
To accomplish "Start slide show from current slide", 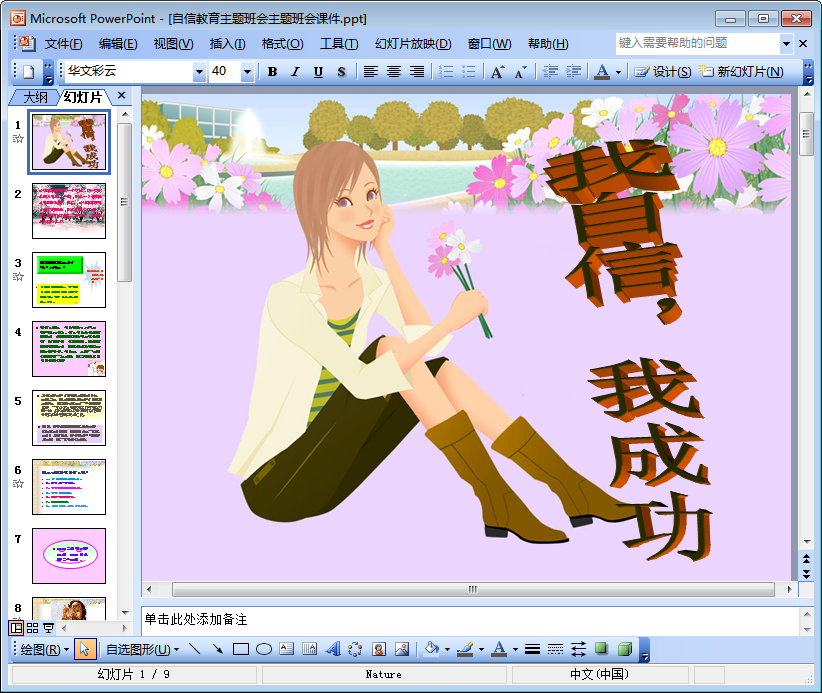I will coord(48,627).
